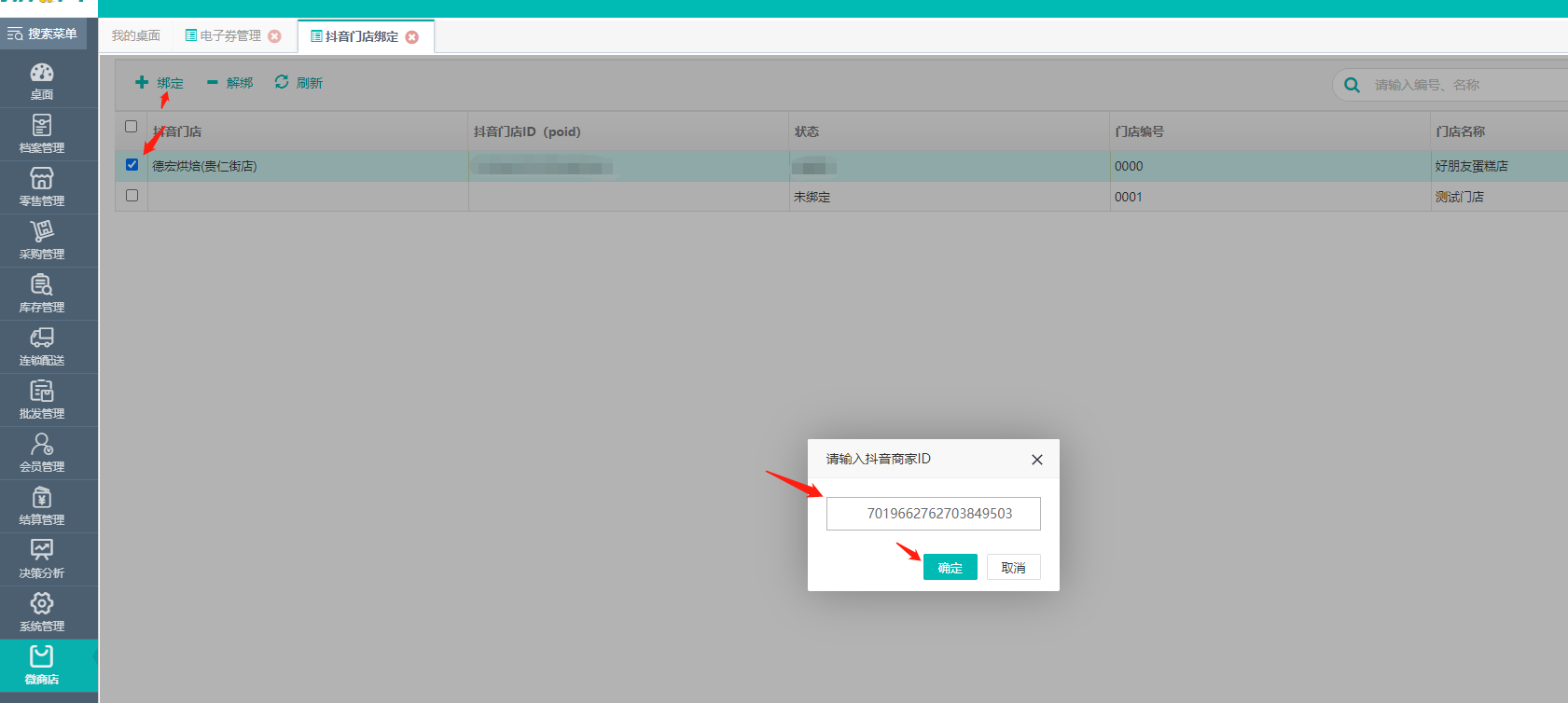Uncheck the 德宏烘焙(贵仁街店) row checkbox

(132, 165)
